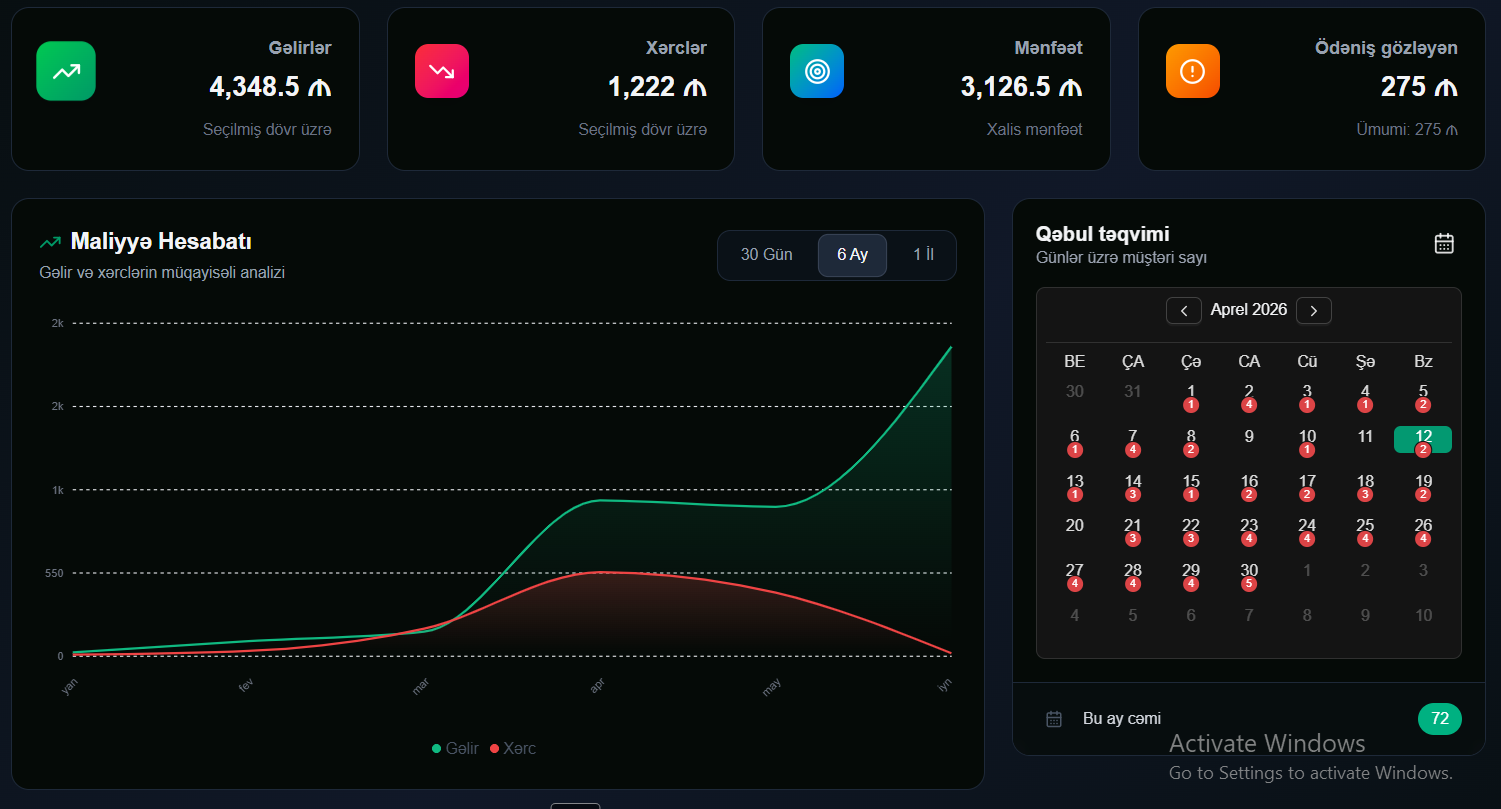Toggle the Gəlir series in chart legend
Image resolution: width=1501 pixels, height=809 pixels.
455,748
